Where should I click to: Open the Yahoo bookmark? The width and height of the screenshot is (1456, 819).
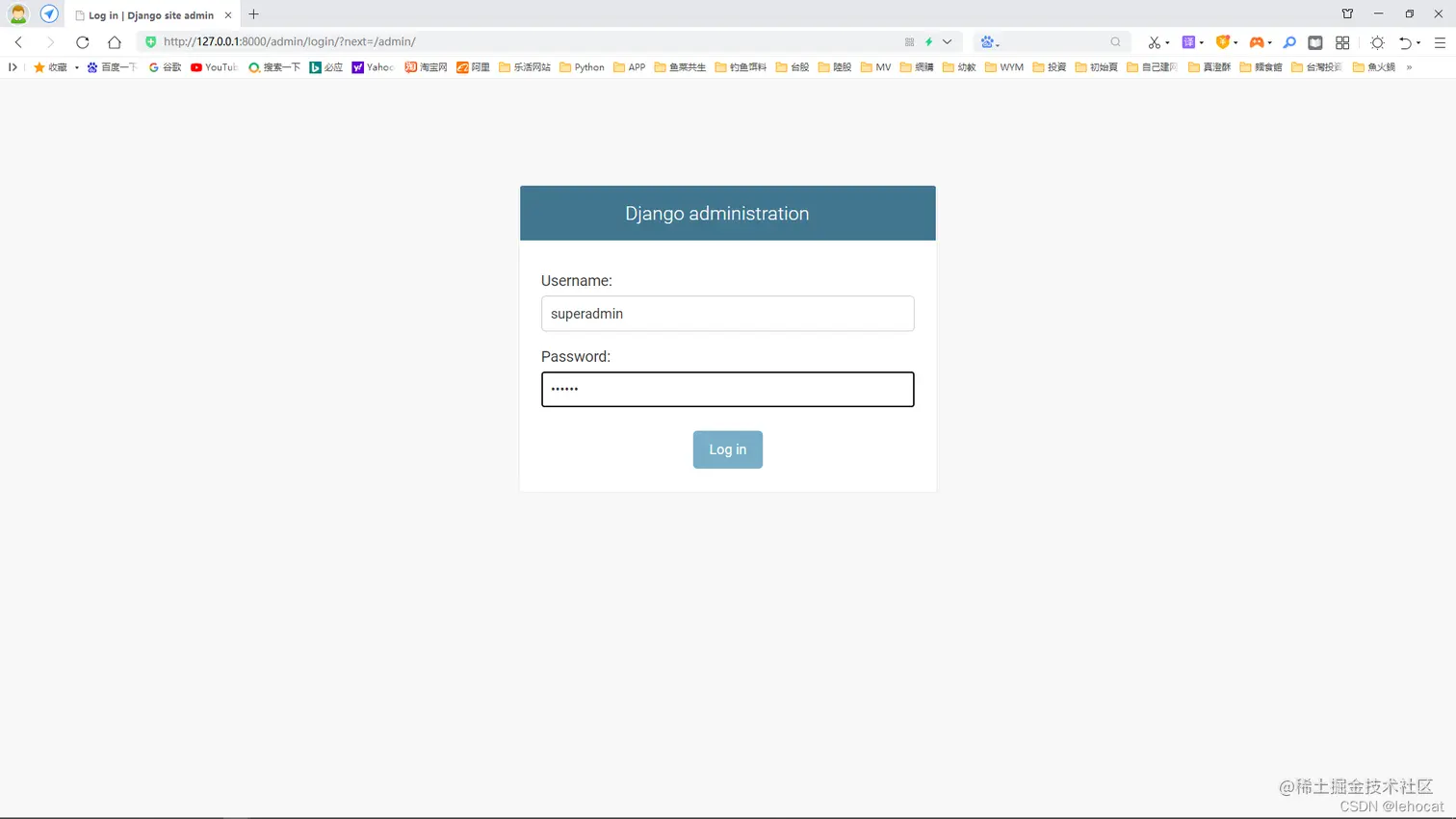point(374,67)
